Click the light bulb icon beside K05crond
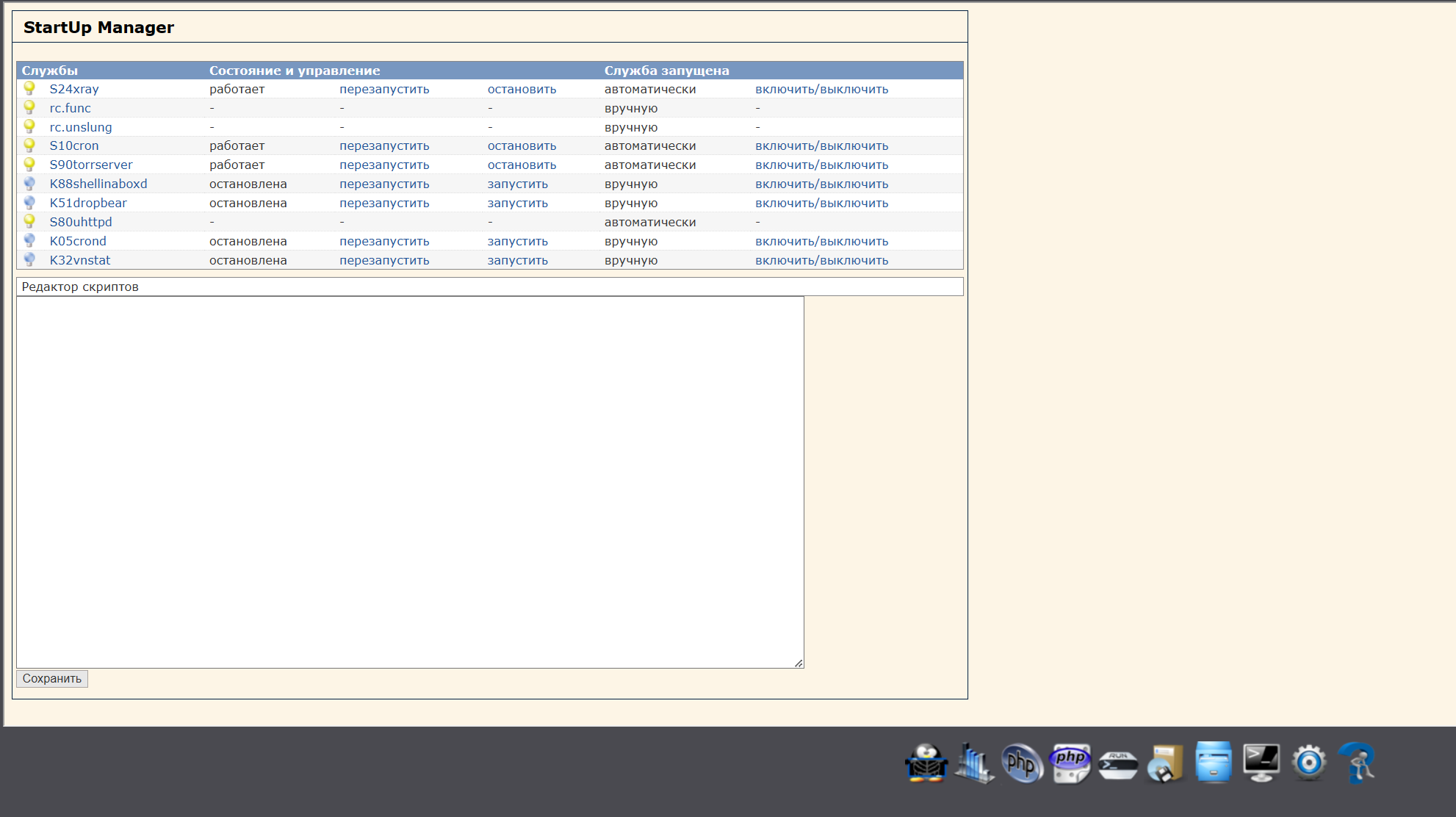This screenshot has width=1456, height=817. click(29, 240)
